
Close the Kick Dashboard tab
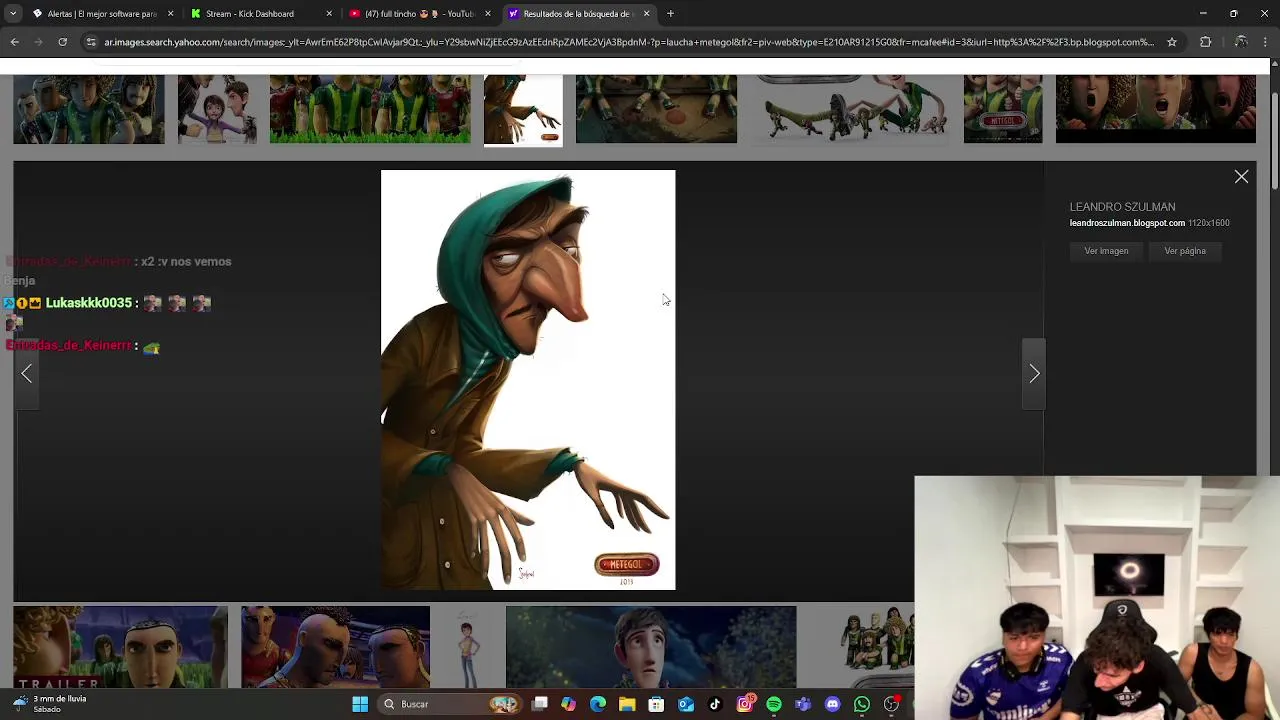329,14
